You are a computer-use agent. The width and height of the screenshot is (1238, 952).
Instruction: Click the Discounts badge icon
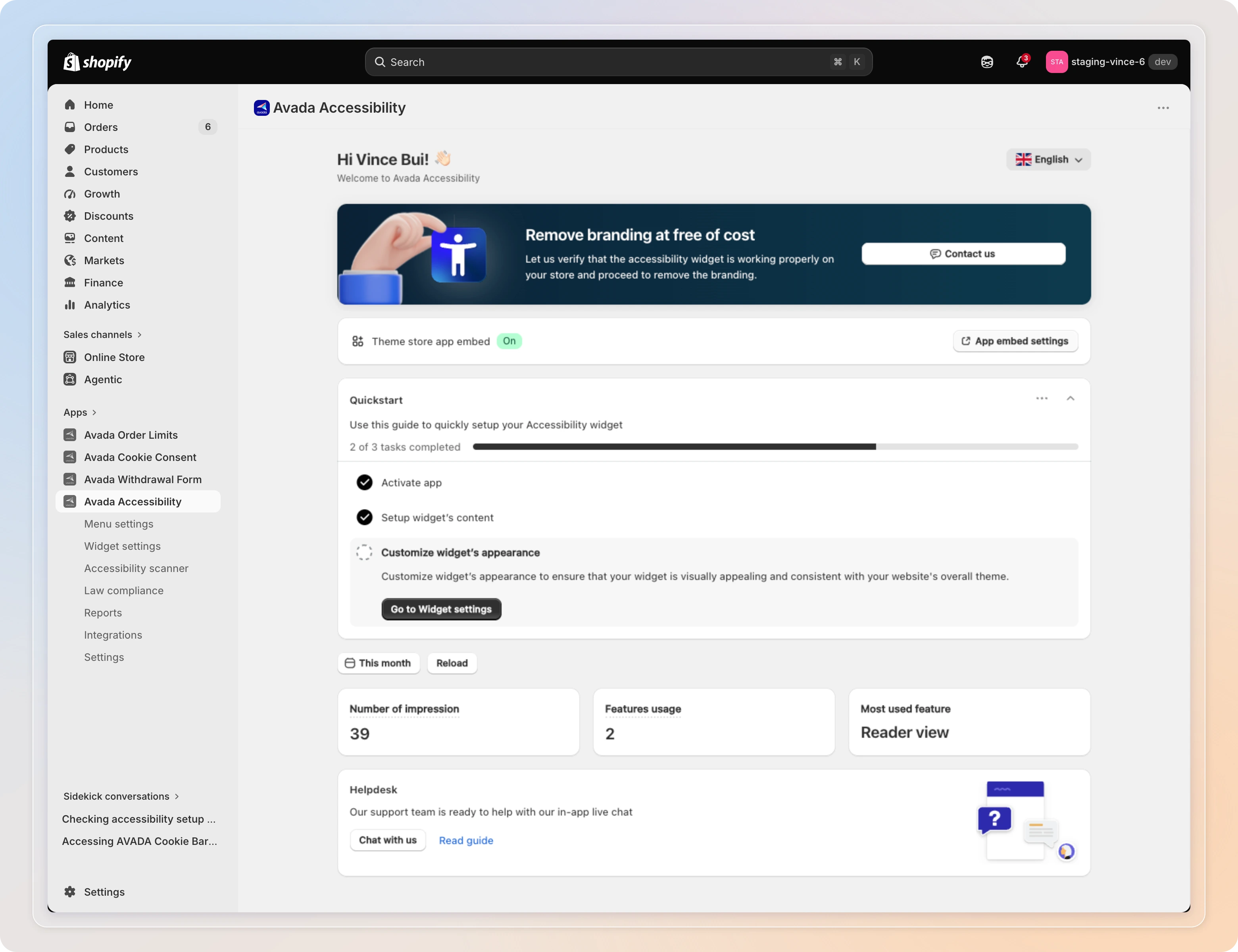70,216
